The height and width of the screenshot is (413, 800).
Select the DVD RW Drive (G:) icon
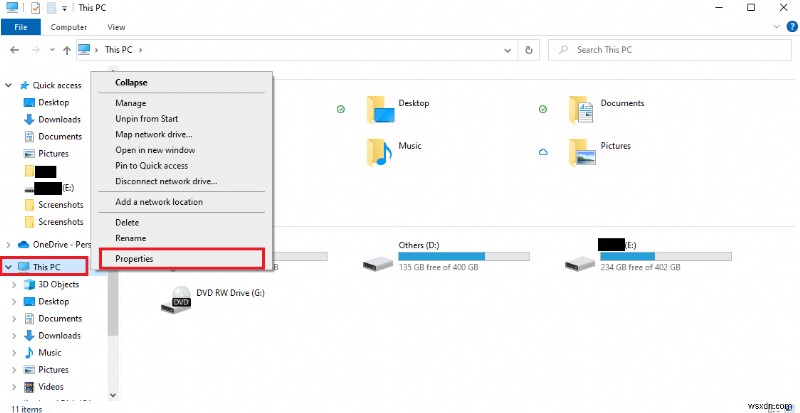tap(176, 300)
